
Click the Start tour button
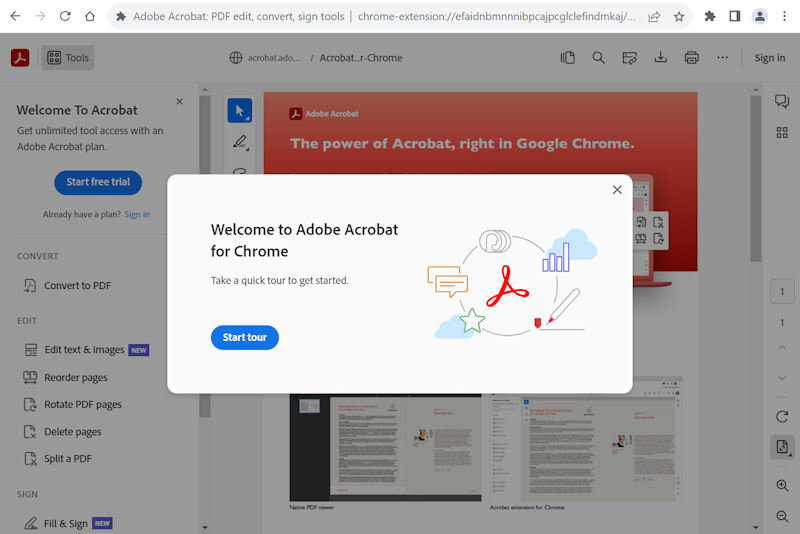(x=245, y=337)
